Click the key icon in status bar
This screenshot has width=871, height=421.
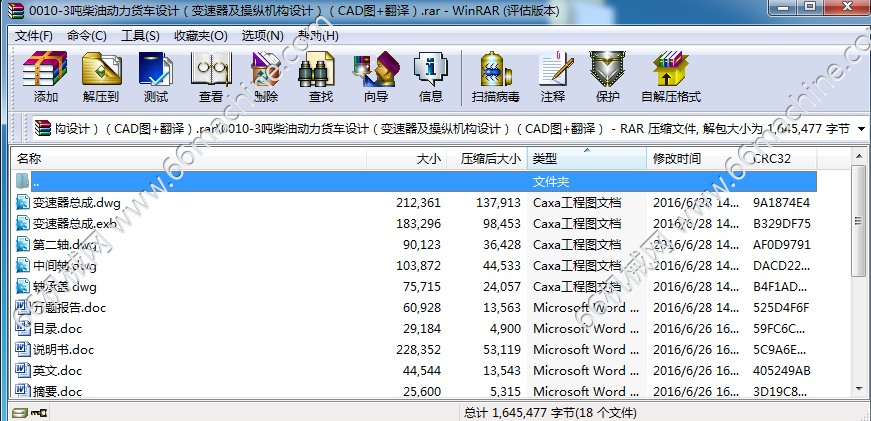tap(39, 413)
